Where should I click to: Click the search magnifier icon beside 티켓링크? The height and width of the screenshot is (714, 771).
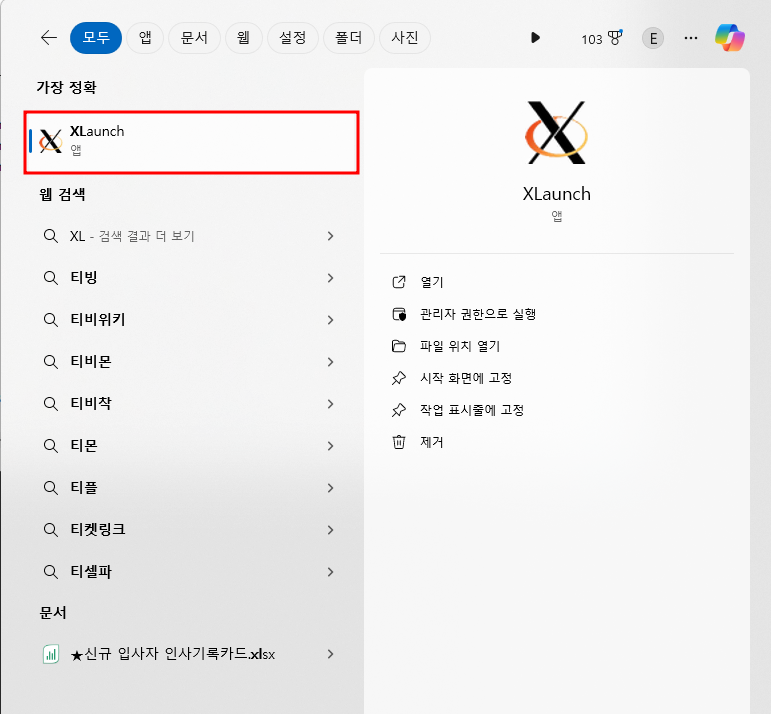click(x=51, y=530)
